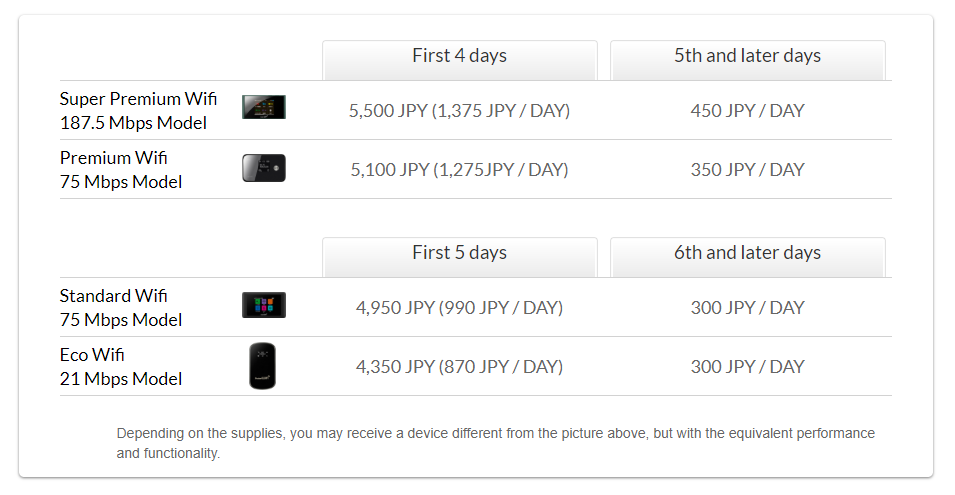This screenshot has height=495, width=955.
Task: Click the 5,100 JPY price cell
Action: click(x=459, y=170)
